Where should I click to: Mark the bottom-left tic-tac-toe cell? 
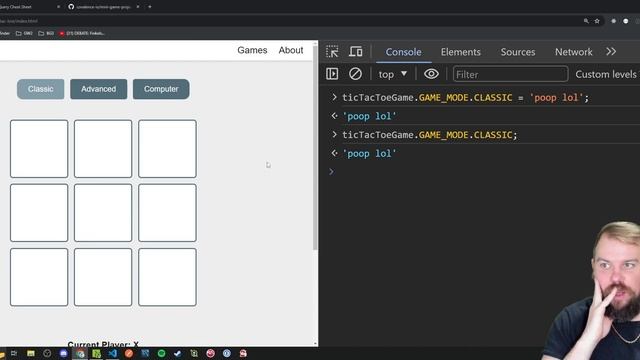39,277
